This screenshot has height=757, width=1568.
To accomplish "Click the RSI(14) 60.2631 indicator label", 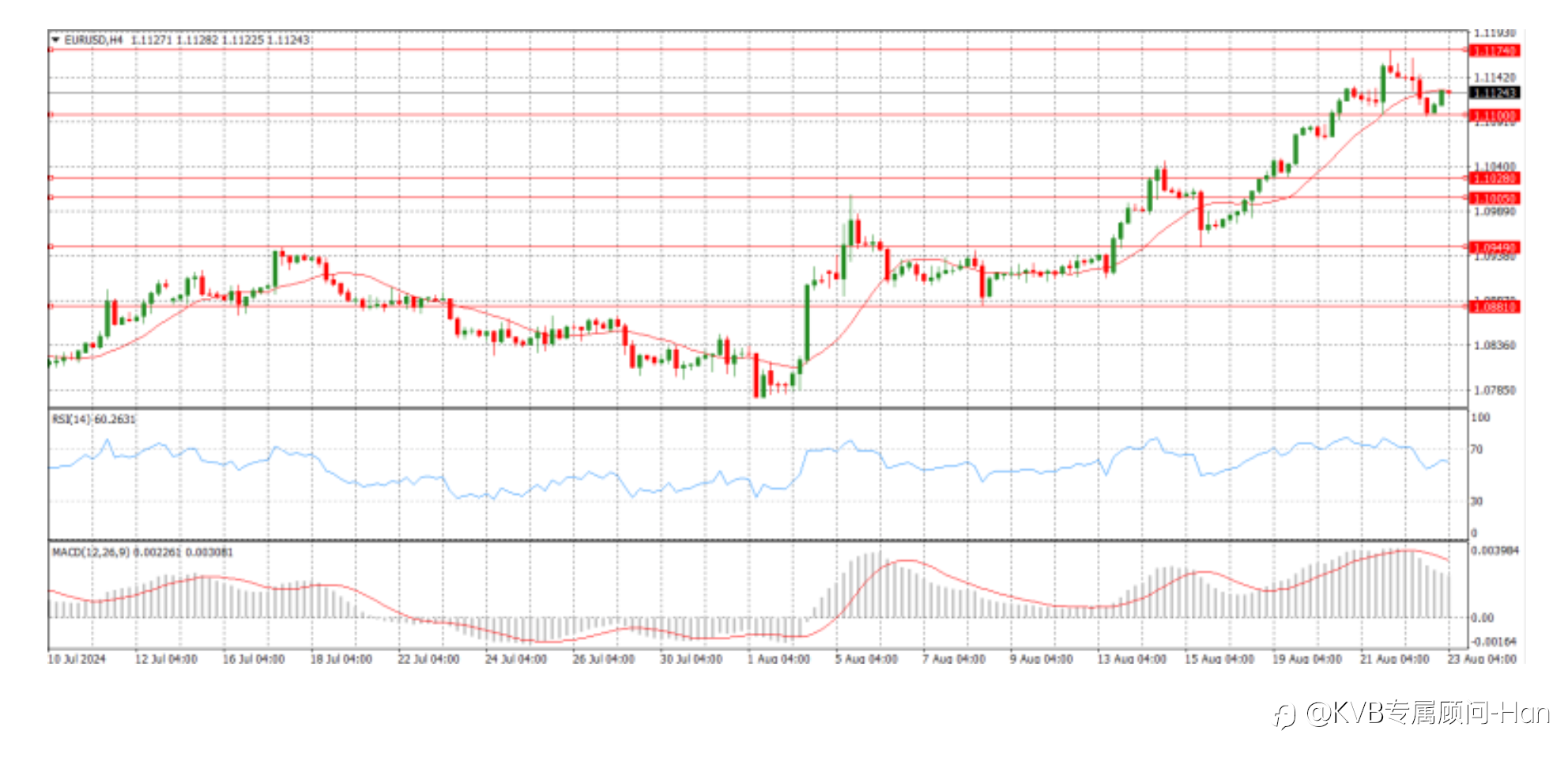I will coord(94,419).
